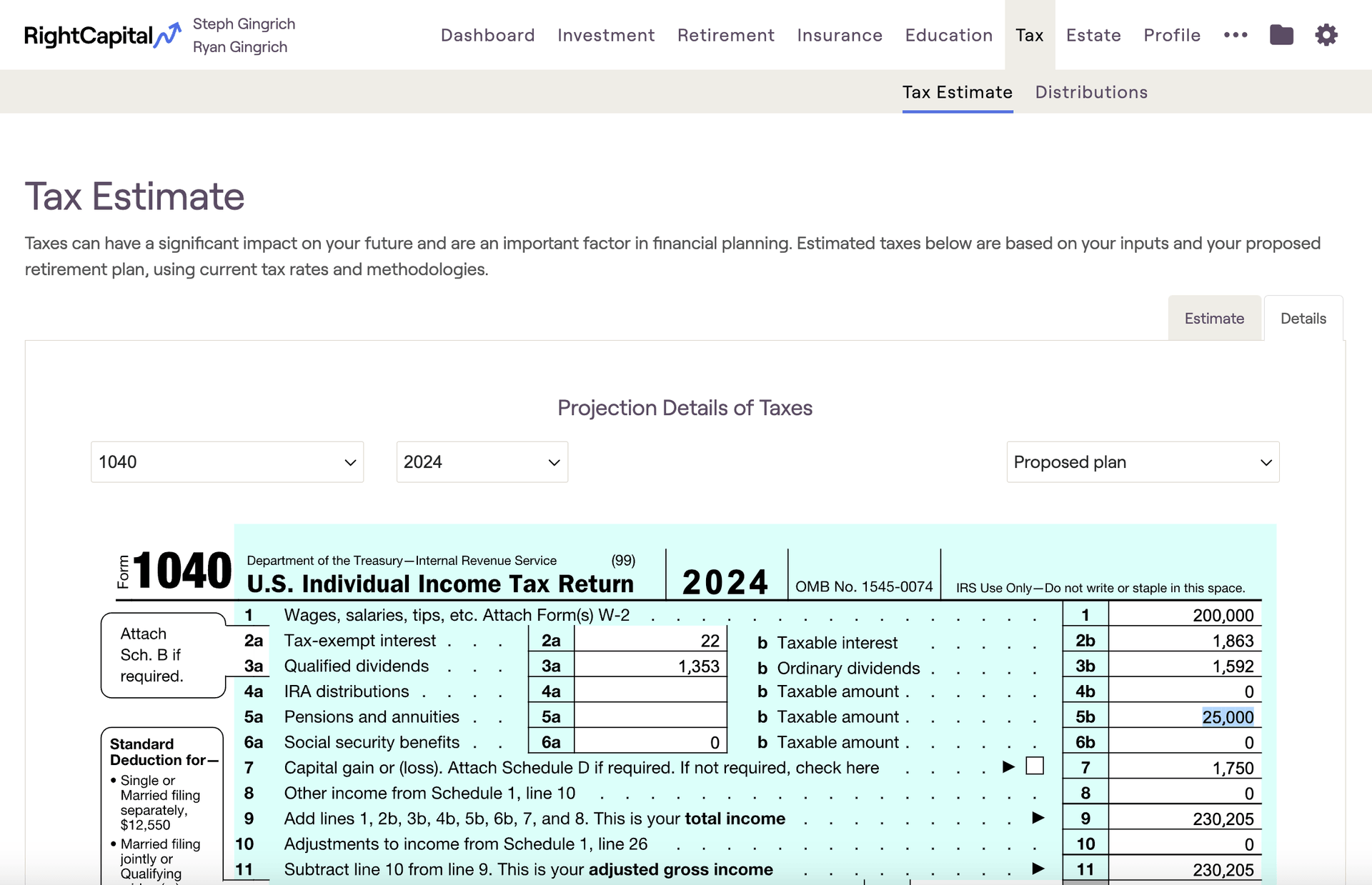Open the 1040 form type dropdown

227,462
